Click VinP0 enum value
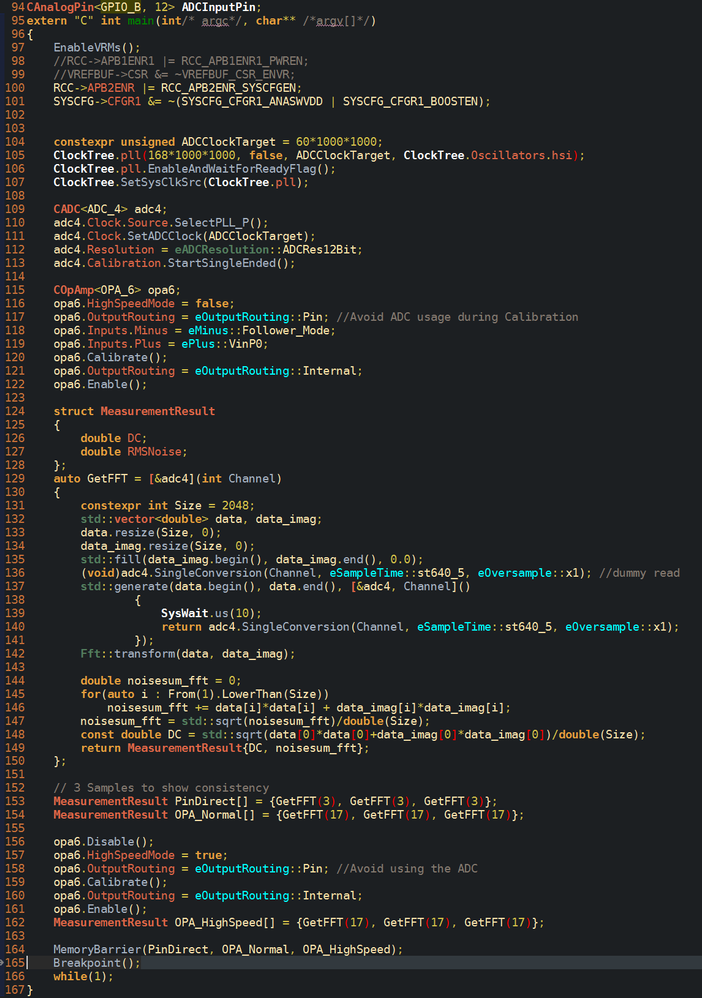 (248, 344)
